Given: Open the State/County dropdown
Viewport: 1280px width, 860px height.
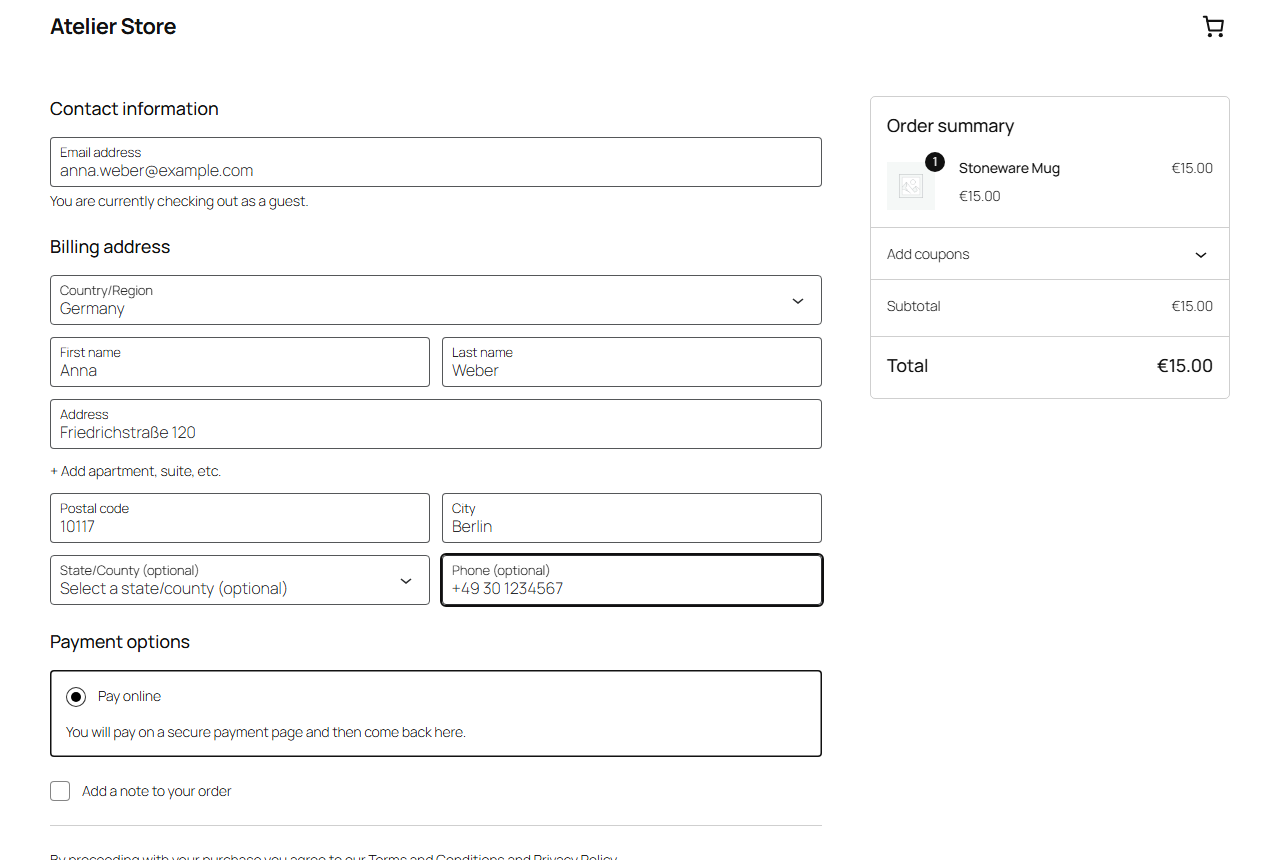Looking at the screenshot, I should 240,580.
